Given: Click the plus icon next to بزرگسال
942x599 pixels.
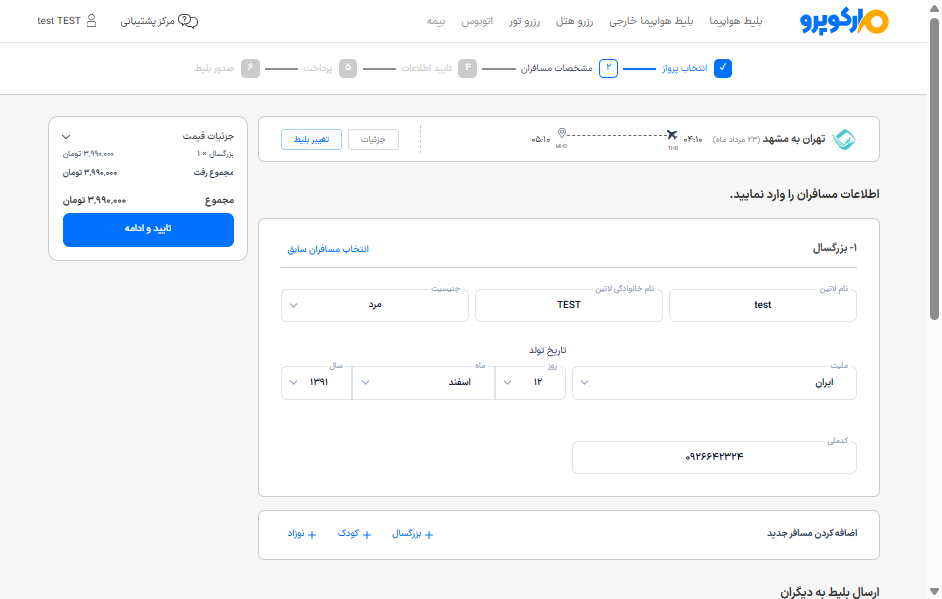Looking at the screenshot, I should coord(429,534).
